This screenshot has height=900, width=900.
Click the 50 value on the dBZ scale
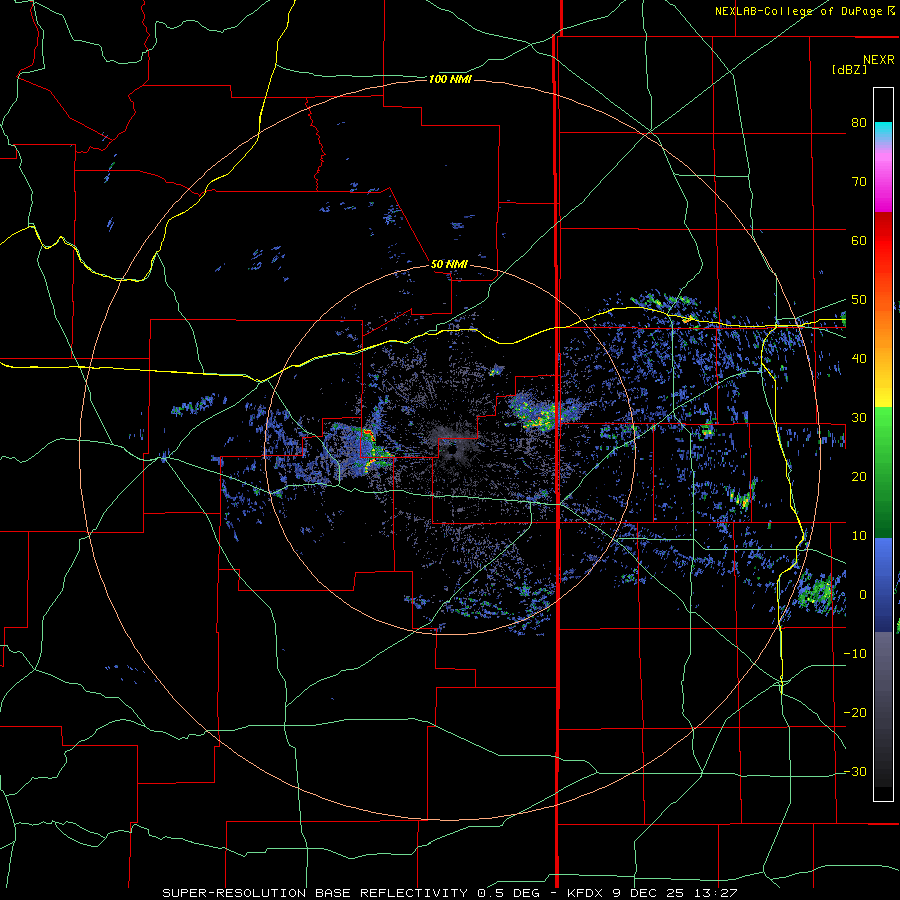859,300
